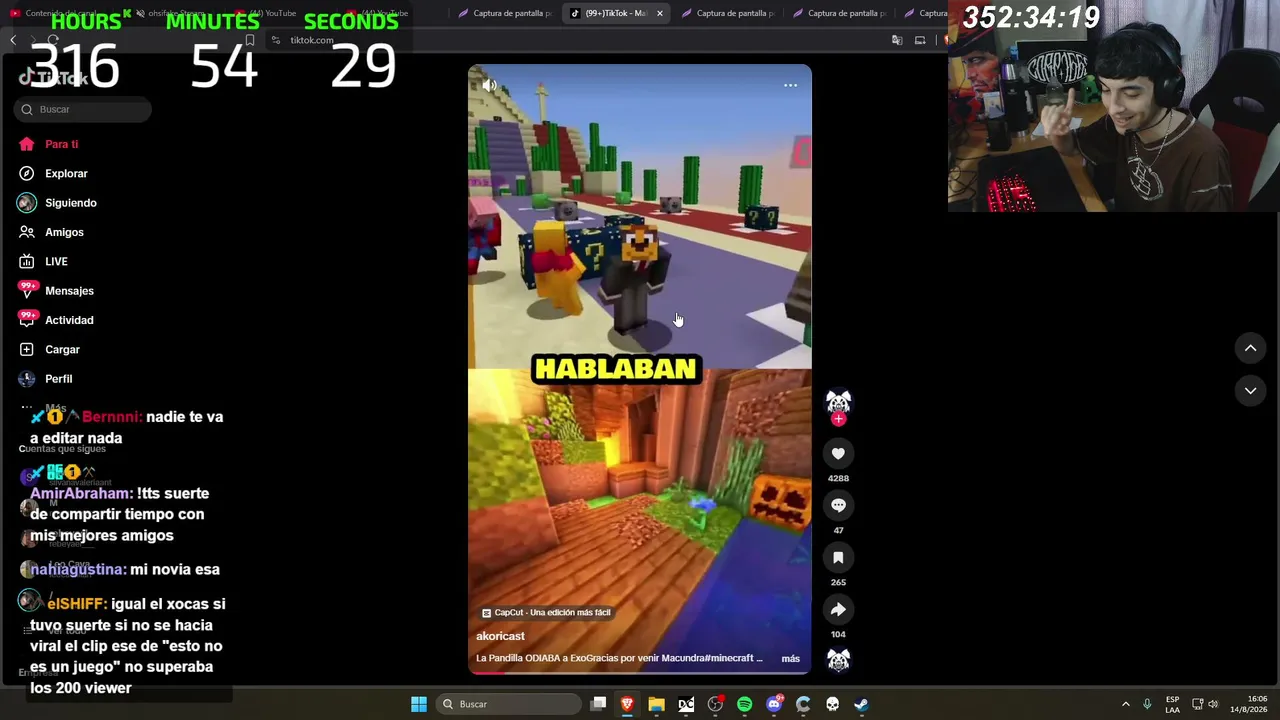This screenshot has width=1280, height=720.
Task: Save the video with the bookmark icon
Action: pyautogui.click(x=838, y=558)
